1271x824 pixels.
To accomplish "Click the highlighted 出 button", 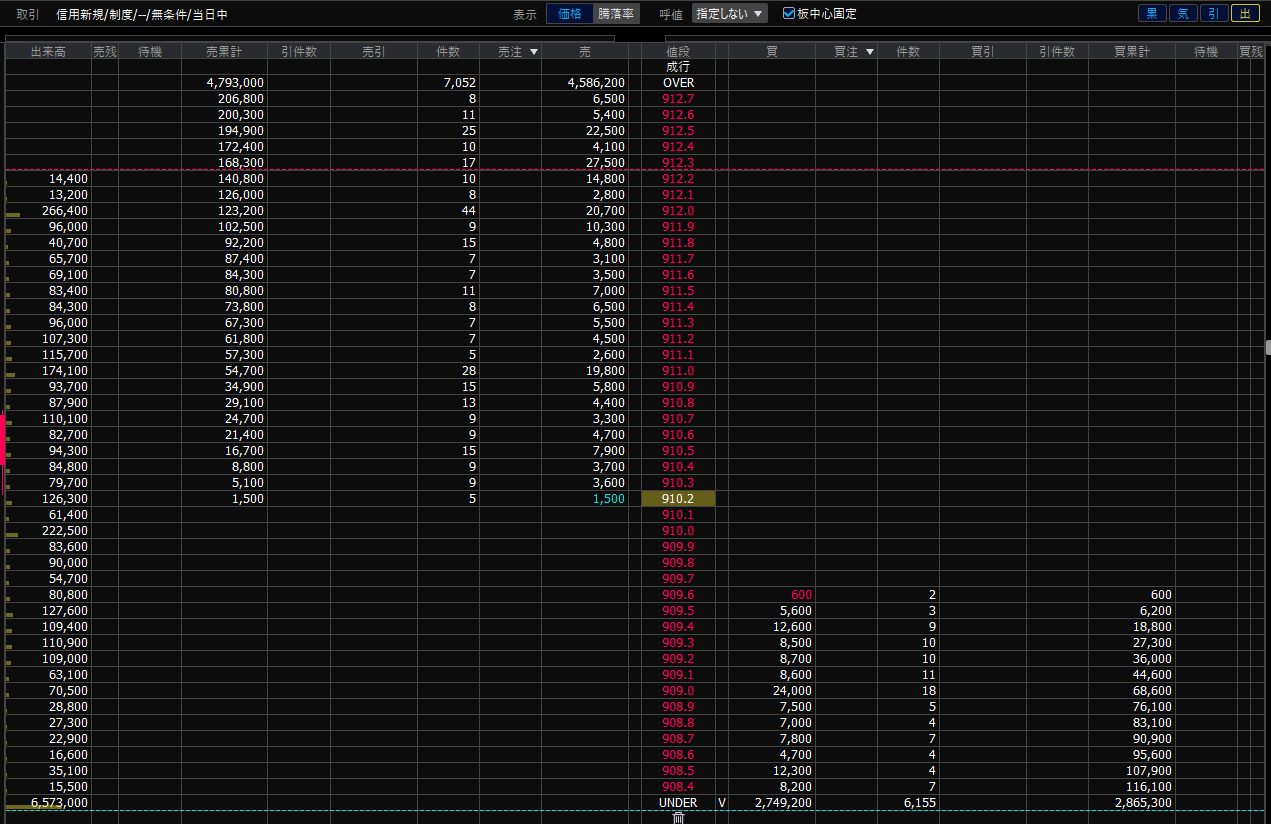I will [1245, 14].
